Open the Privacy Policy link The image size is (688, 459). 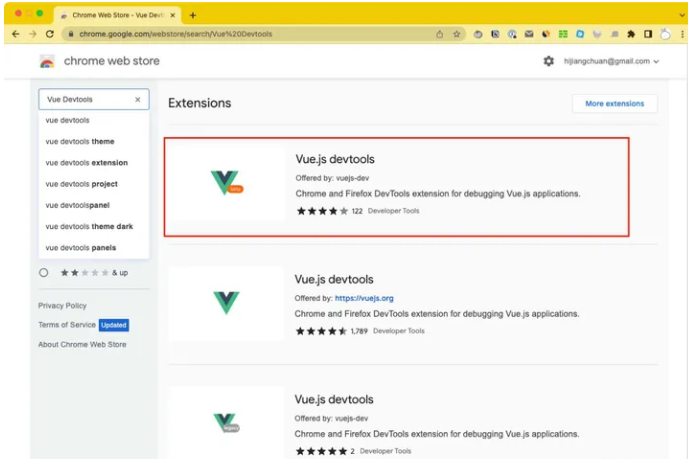[62, 305]
